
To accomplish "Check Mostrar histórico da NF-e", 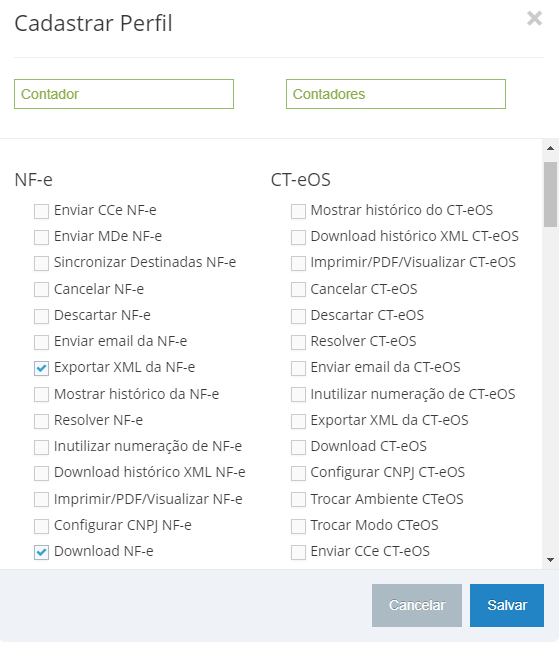I will [x=41, y=395].
